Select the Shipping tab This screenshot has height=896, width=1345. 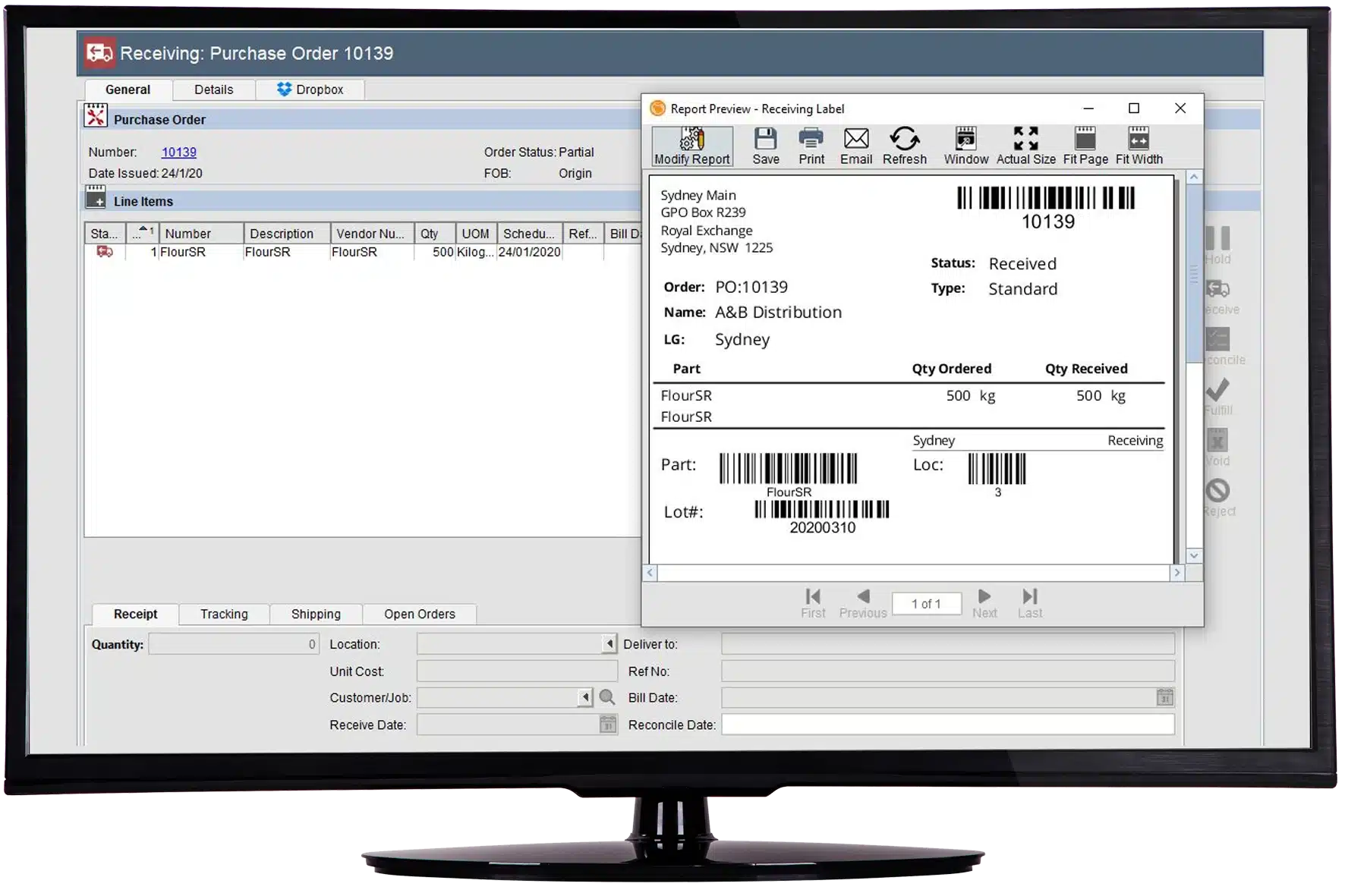coord(316,614)
